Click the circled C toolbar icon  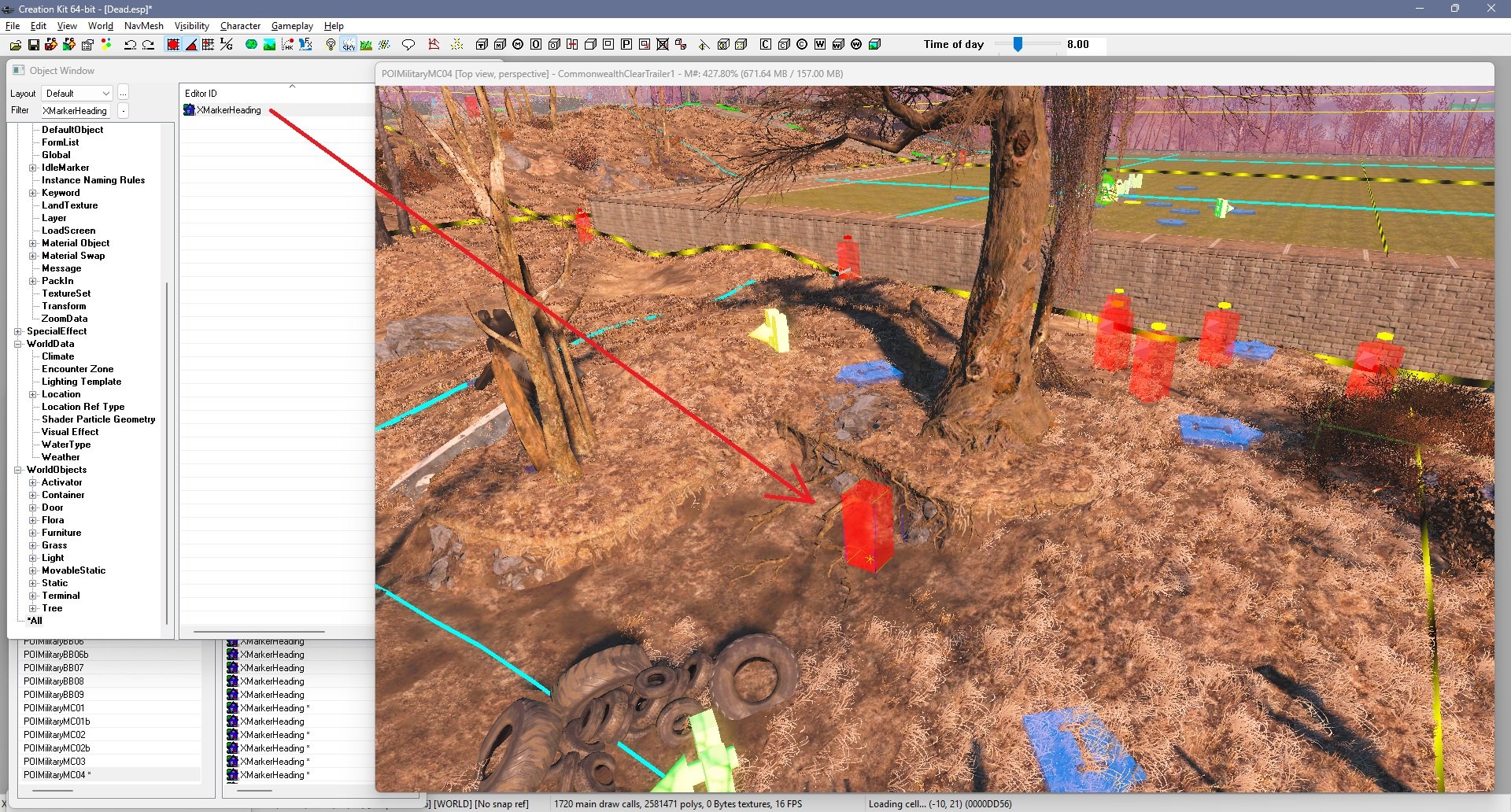click(802, 45)
